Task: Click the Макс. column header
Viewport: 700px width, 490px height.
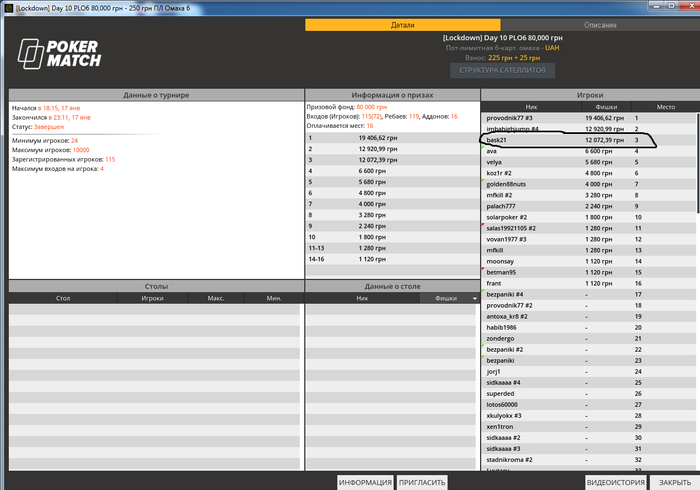Action: coord(216,298)
